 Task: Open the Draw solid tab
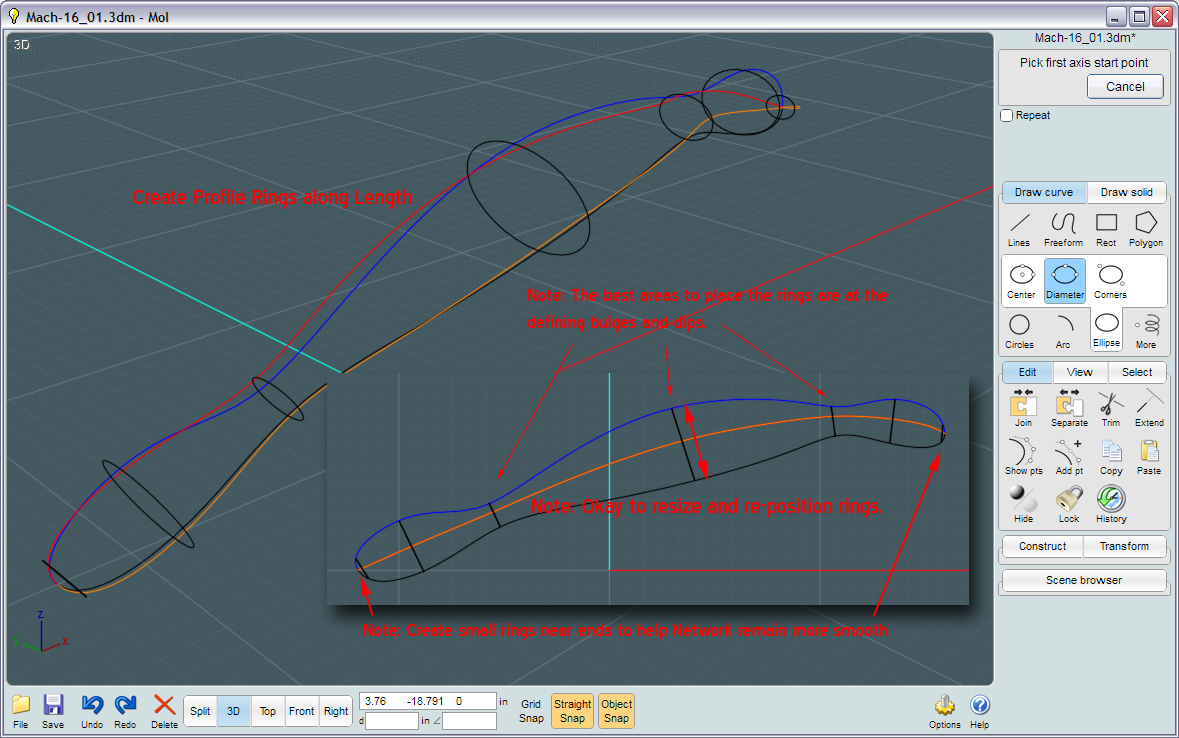click(x=1126, y=193)
